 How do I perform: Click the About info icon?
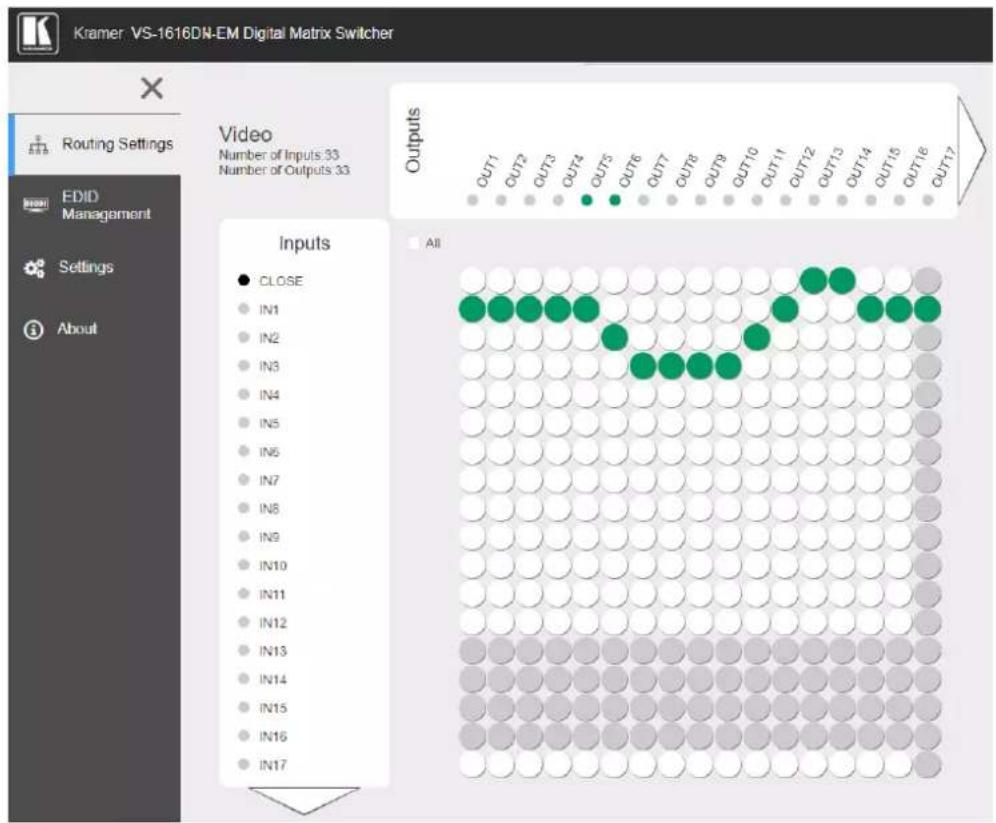[x=34, y=330]
